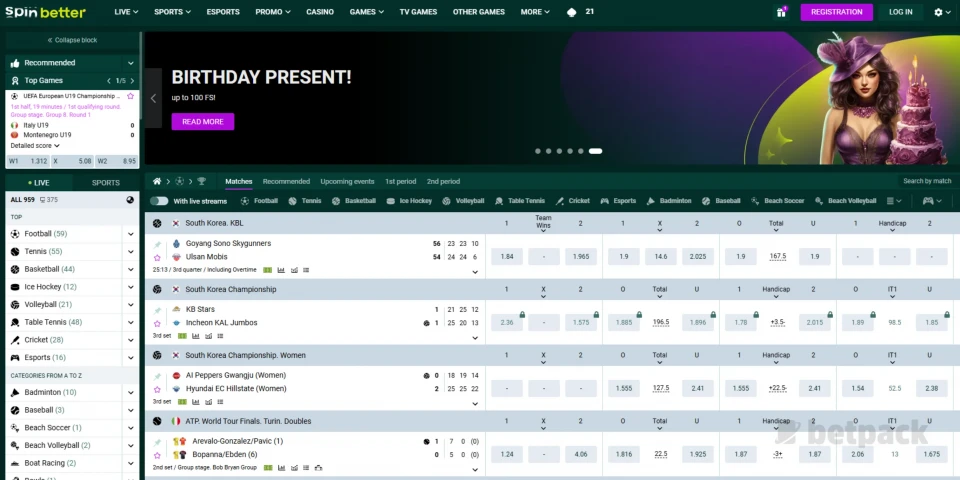
Task: Switch to the SPORTS mode in sidebar
Action: [106, 183]
